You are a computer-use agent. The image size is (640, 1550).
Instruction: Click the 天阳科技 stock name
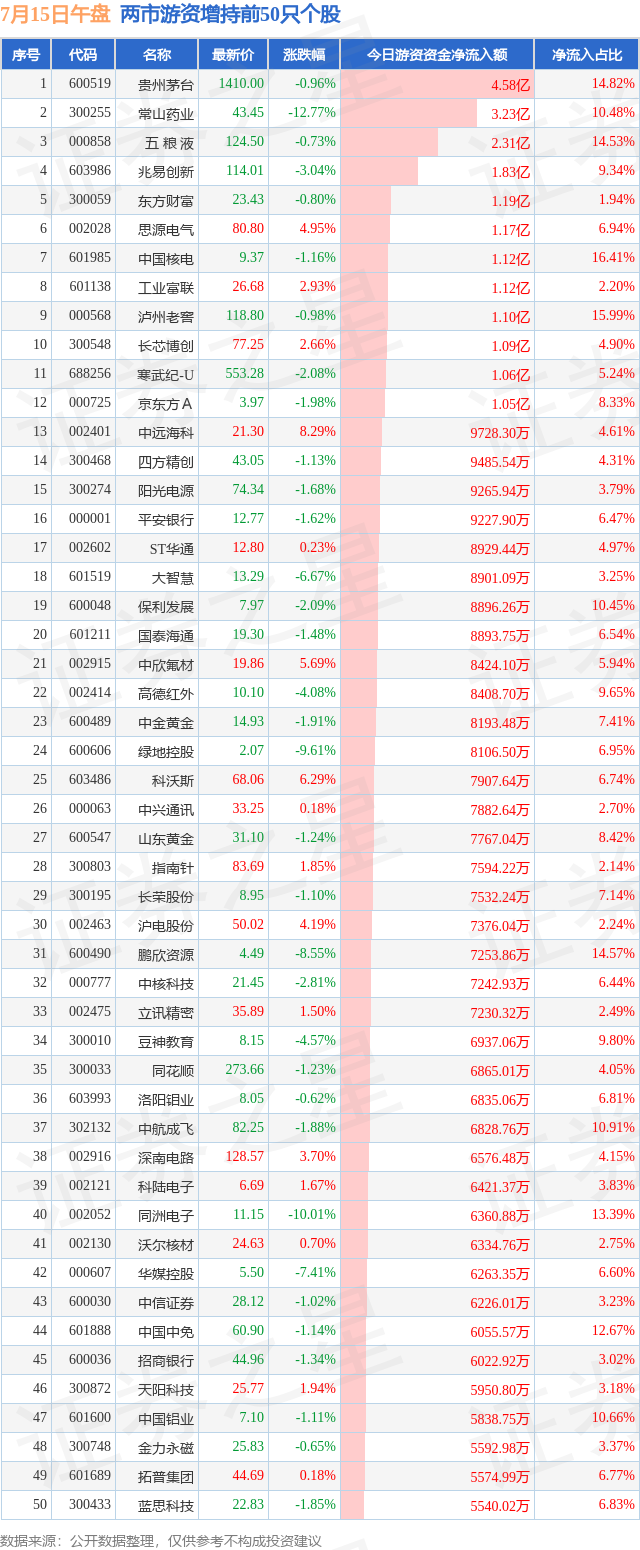click(166, 1390)
